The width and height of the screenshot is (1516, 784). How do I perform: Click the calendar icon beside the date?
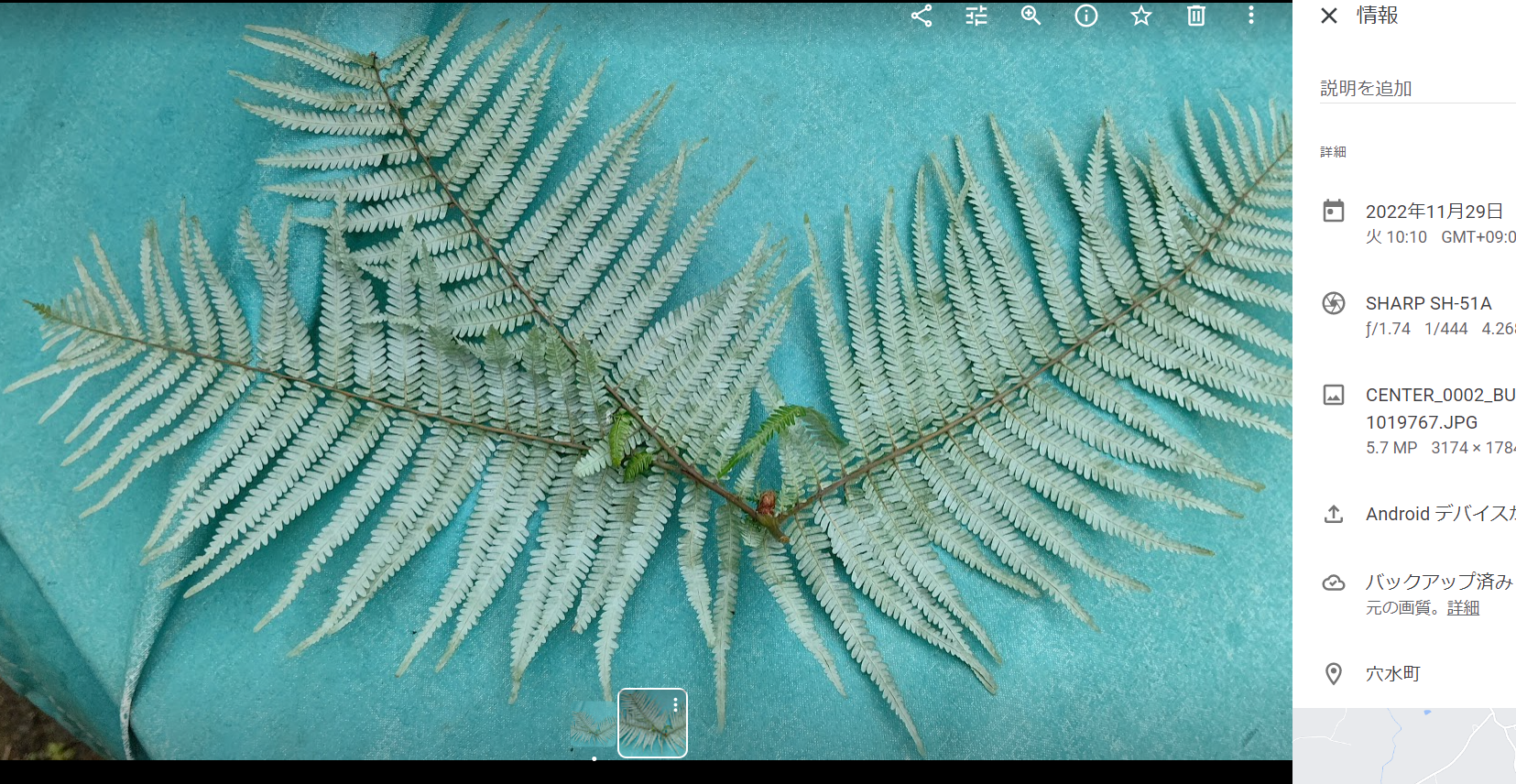point(1334,212)
